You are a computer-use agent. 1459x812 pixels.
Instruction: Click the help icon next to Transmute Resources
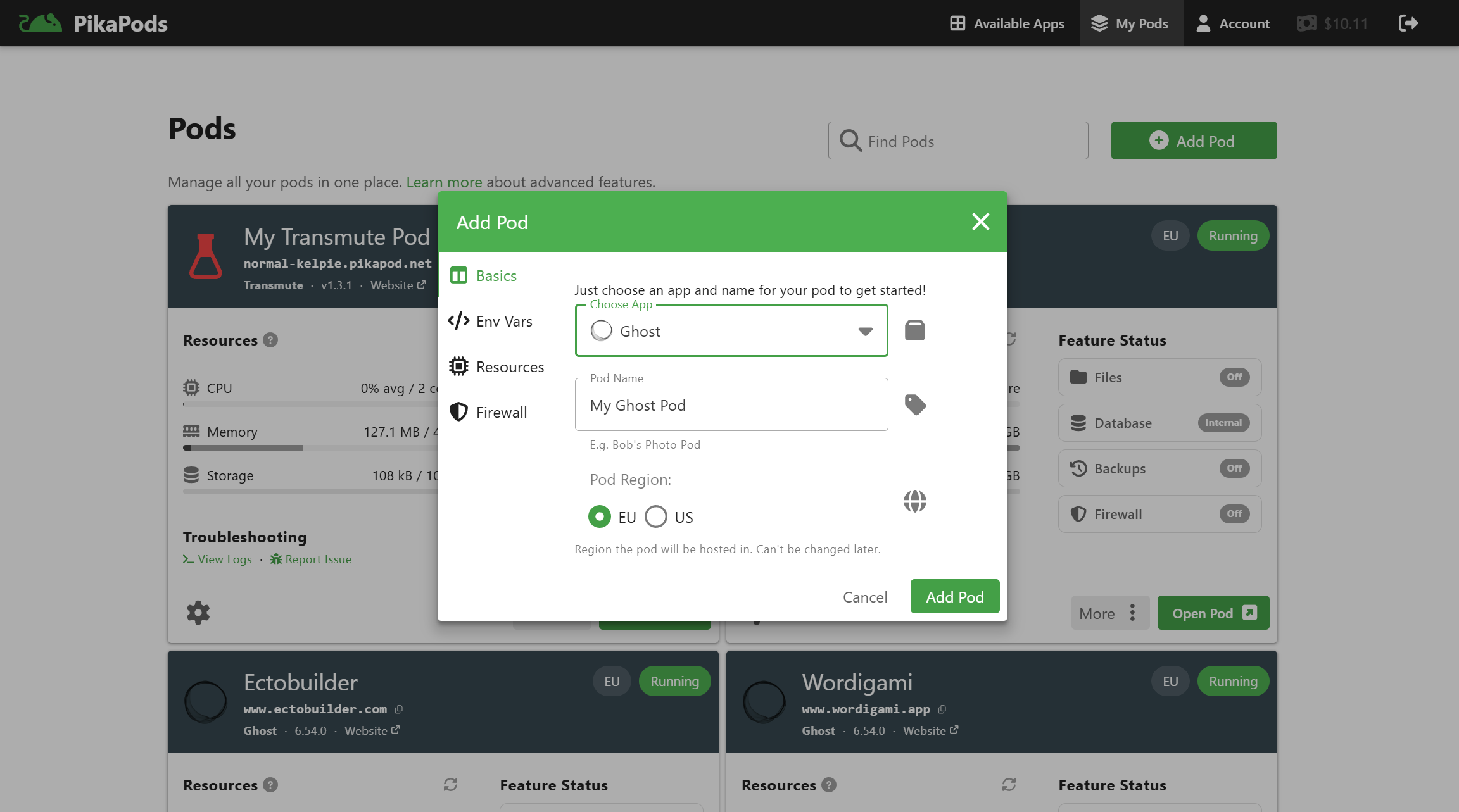click(x=270, y=340)
